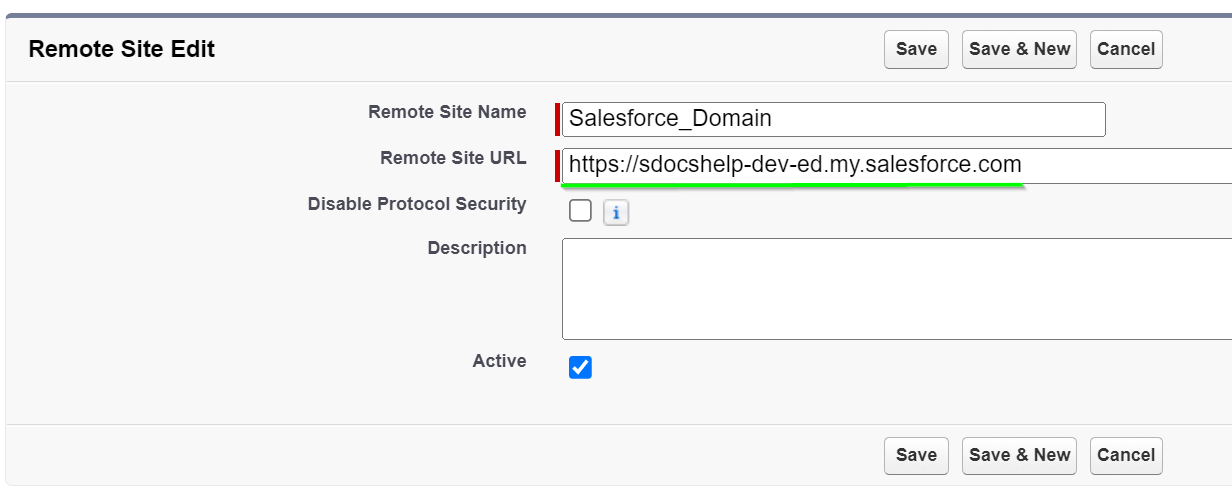Uncheck the Active checkbox
1232x497 pixels.
point(580,367)
